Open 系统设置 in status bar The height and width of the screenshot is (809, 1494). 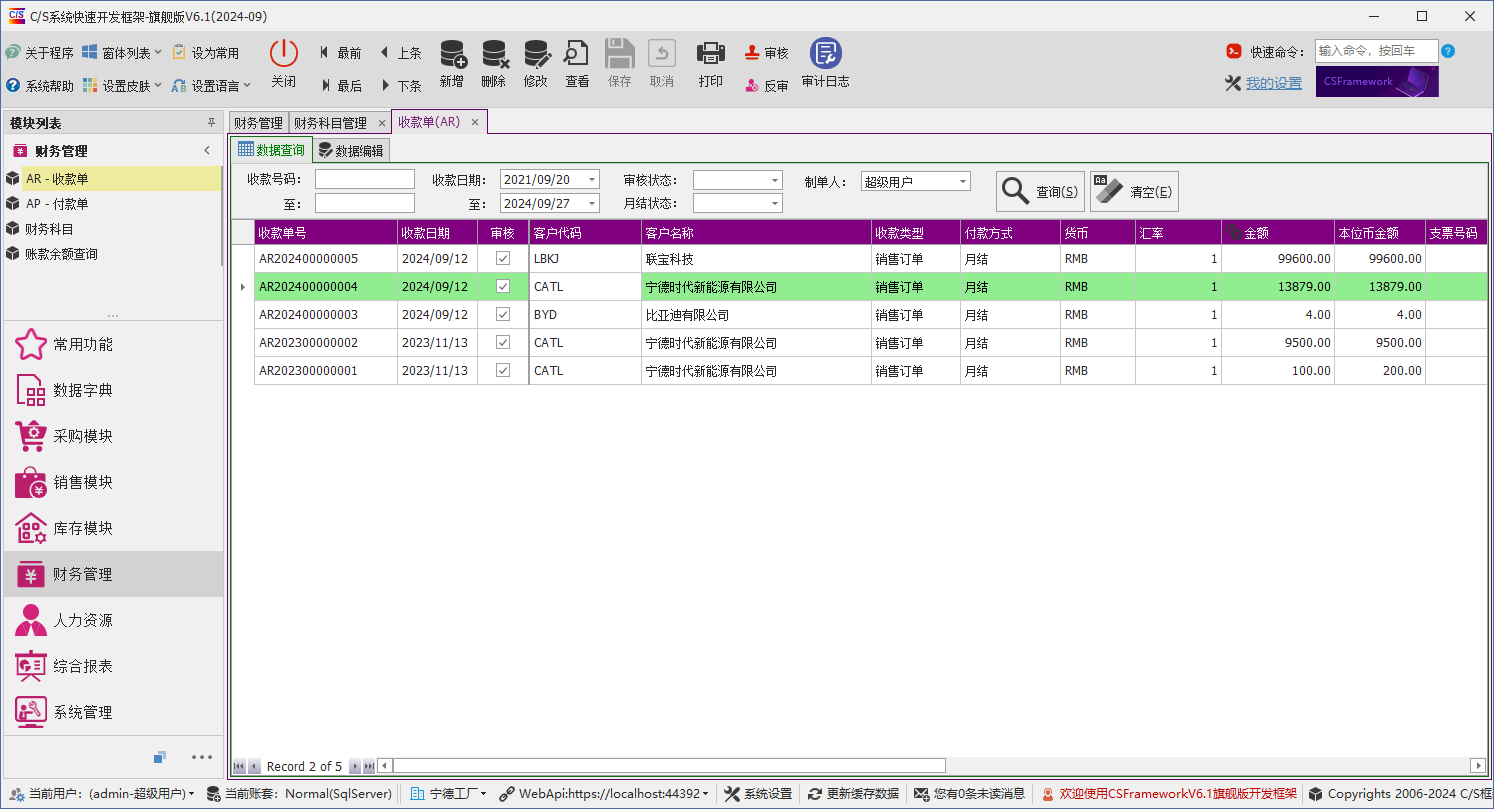(757, 794)
